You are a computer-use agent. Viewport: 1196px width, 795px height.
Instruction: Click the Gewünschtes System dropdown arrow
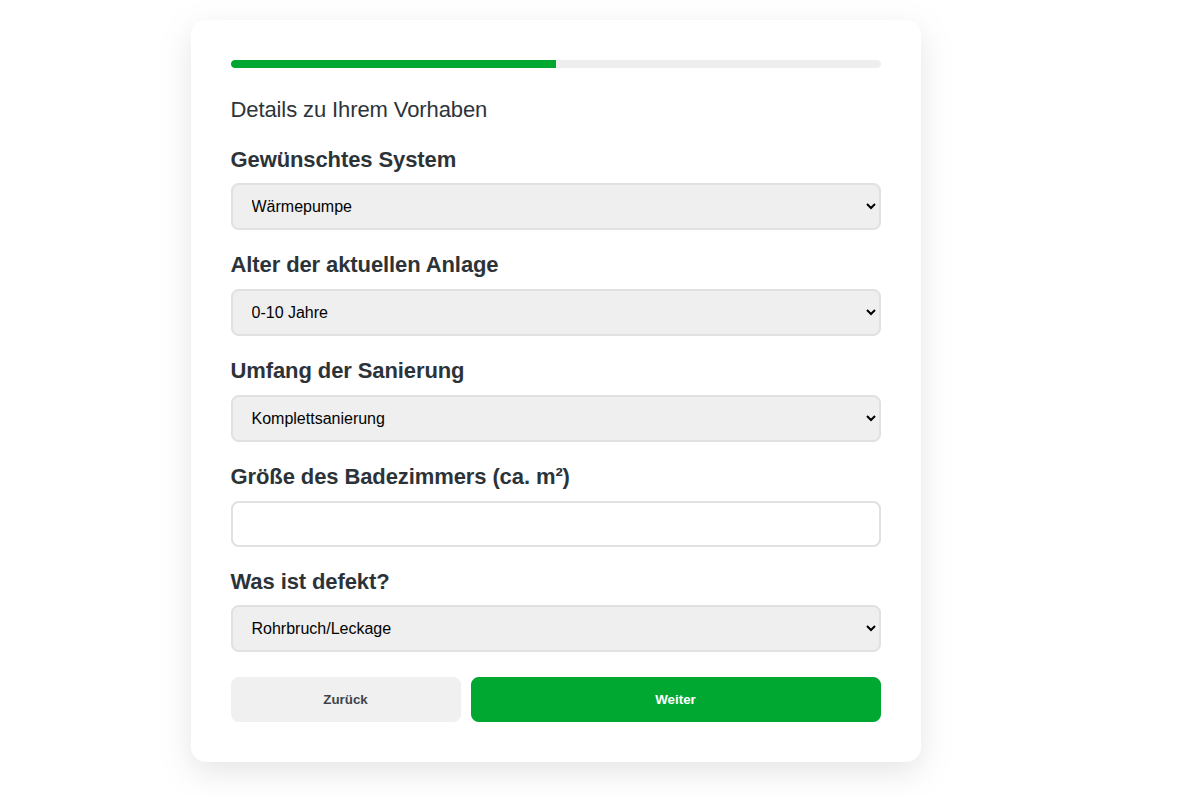pos(870,207)
